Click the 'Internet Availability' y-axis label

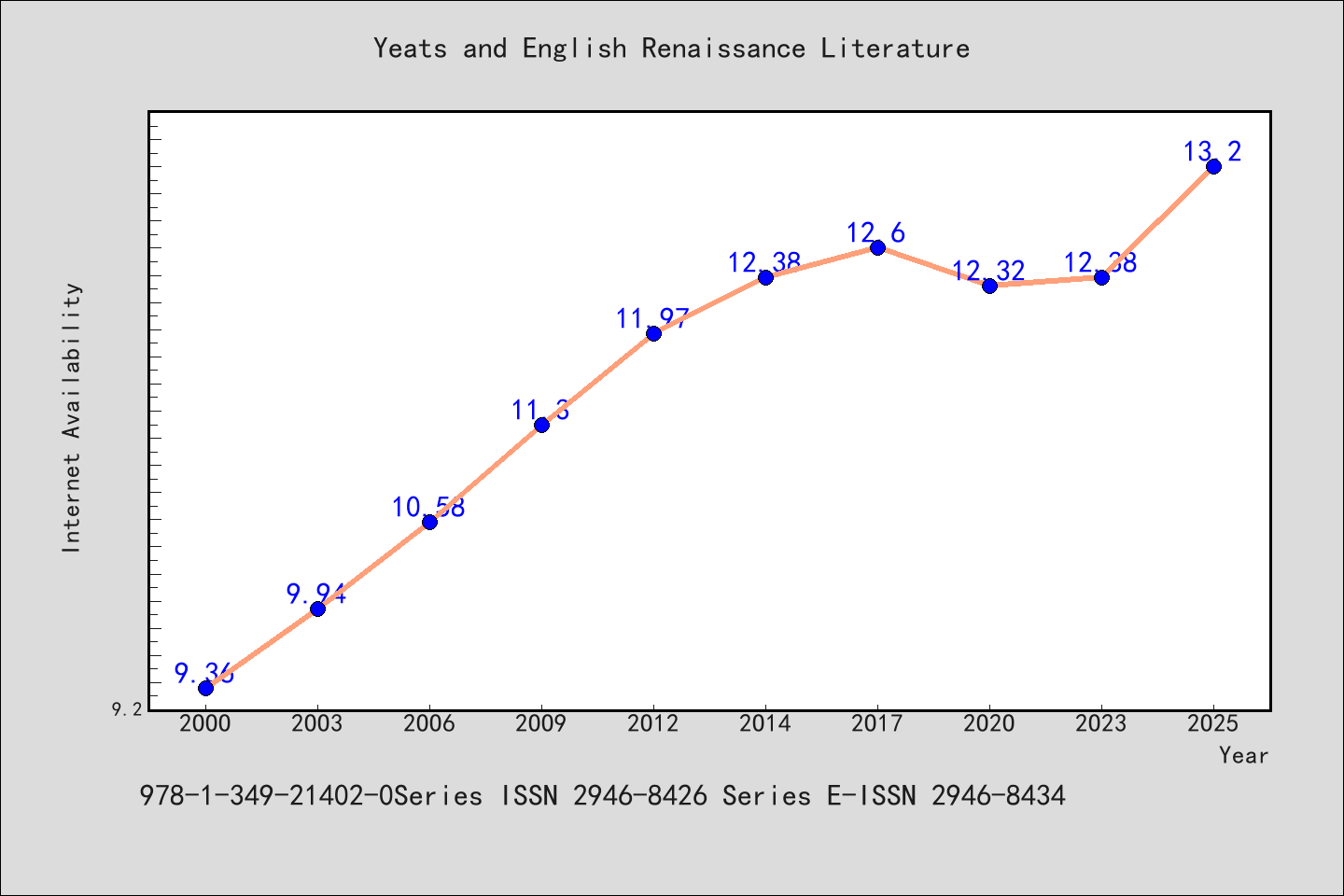click(x=72, y=417)
